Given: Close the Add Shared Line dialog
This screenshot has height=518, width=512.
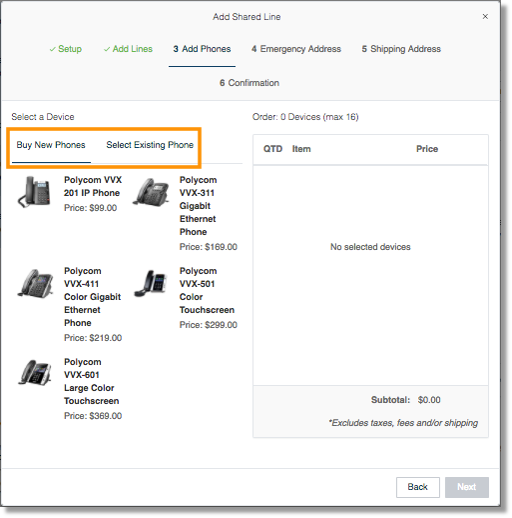Looking at the screenshot, I should 485,16.
